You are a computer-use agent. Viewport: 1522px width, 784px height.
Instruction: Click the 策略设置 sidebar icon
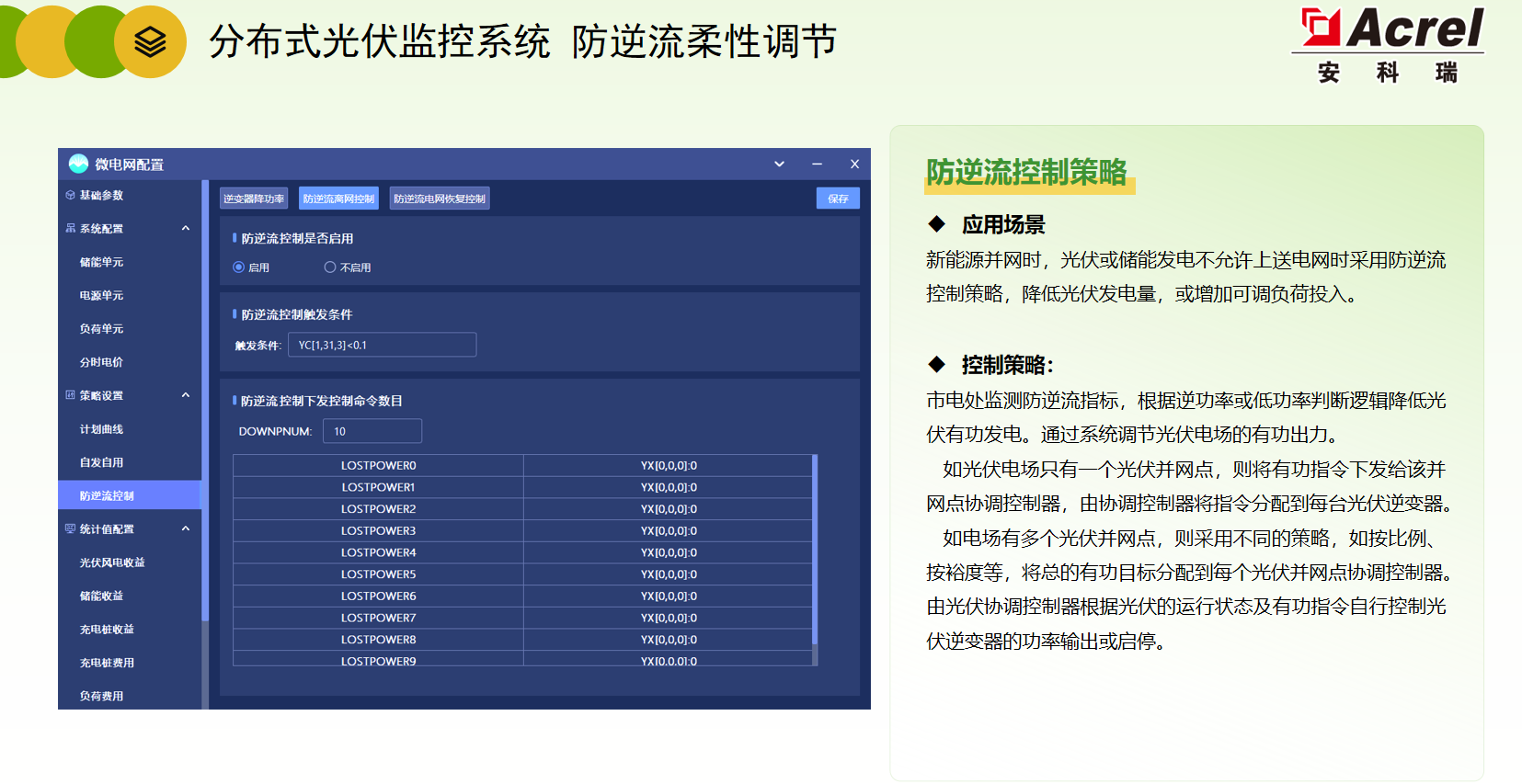click(x=70, y=395)
